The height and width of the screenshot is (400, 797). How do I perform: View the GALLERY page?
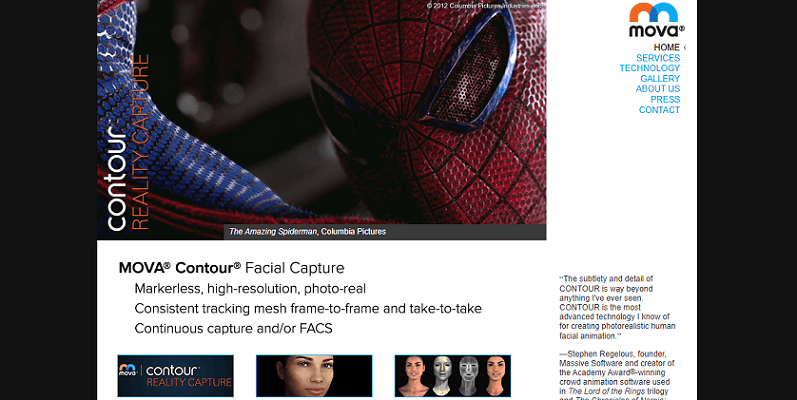tap(660, 78)
